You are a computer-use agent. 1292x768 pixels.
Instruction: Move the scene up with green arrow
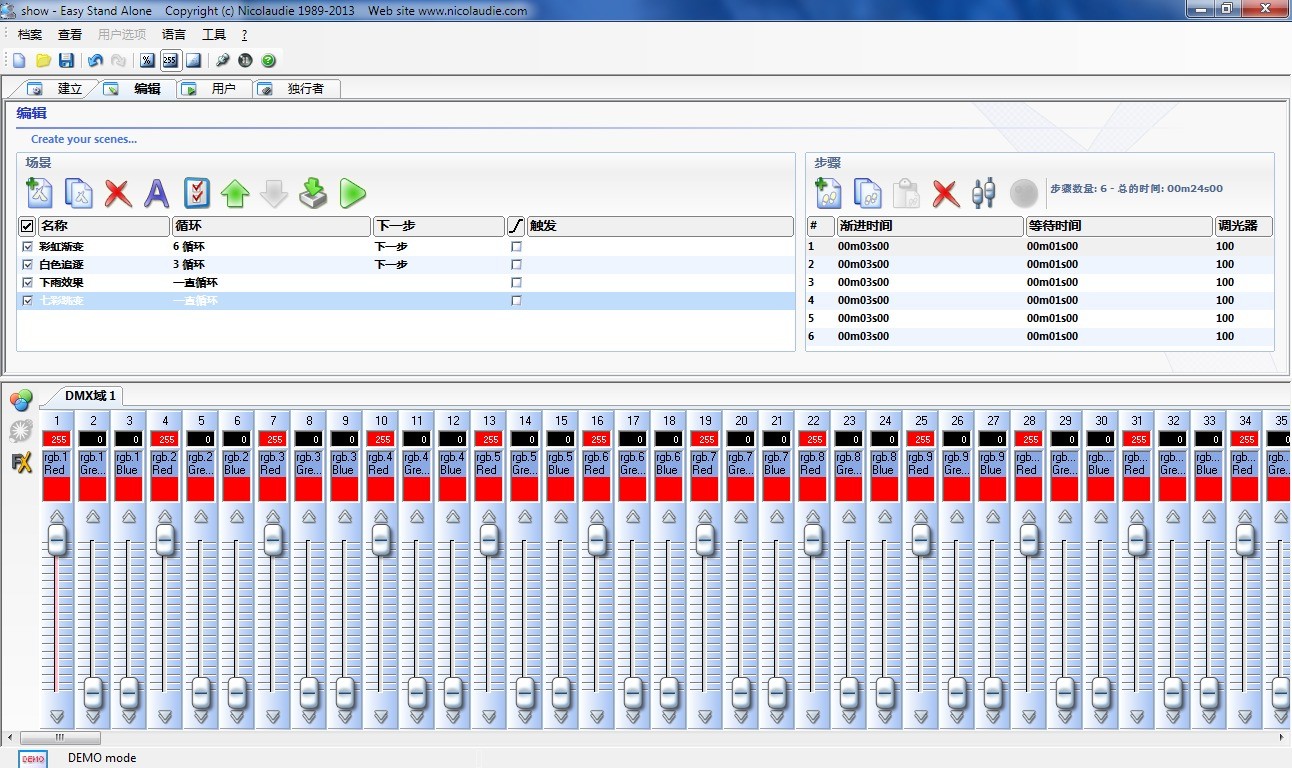click(235, 192)
